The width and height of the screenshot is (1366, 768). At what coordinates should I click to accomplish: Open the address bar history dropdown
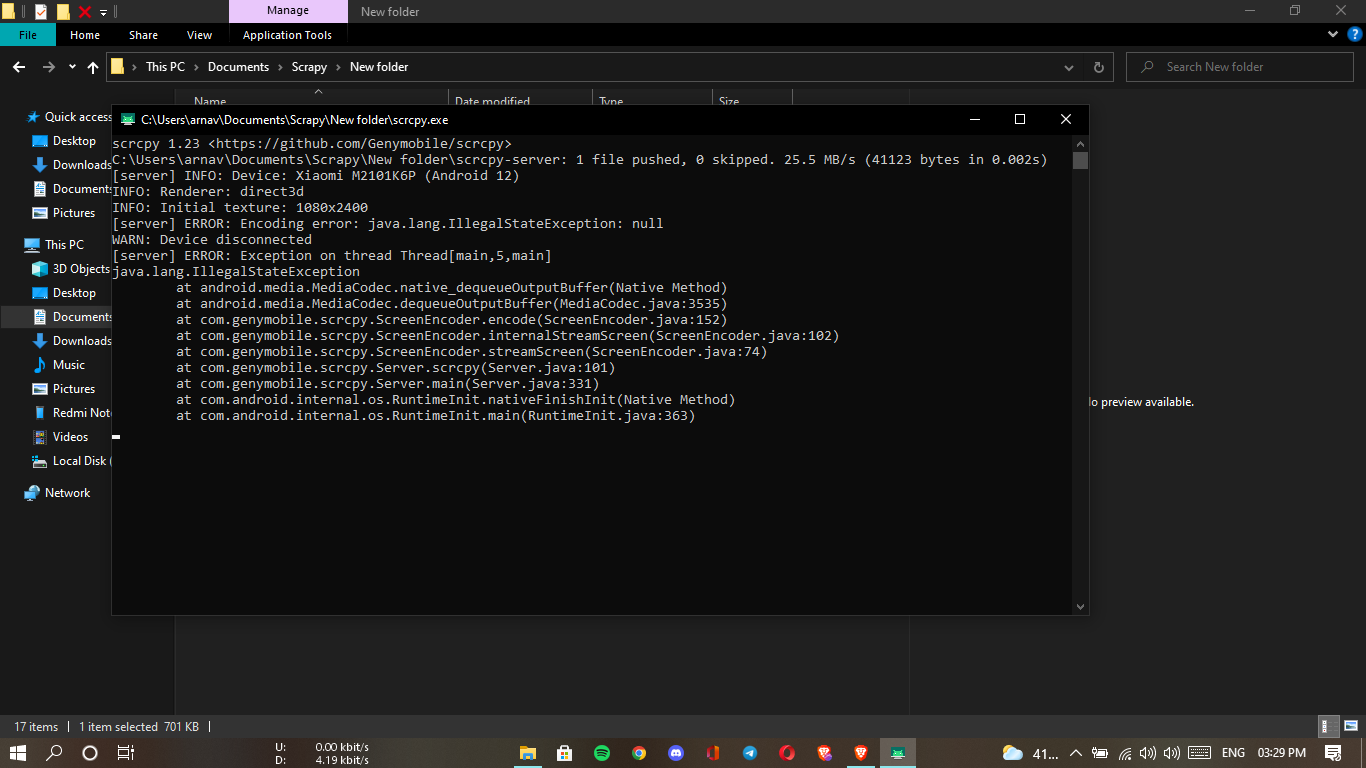[1069, 67]
